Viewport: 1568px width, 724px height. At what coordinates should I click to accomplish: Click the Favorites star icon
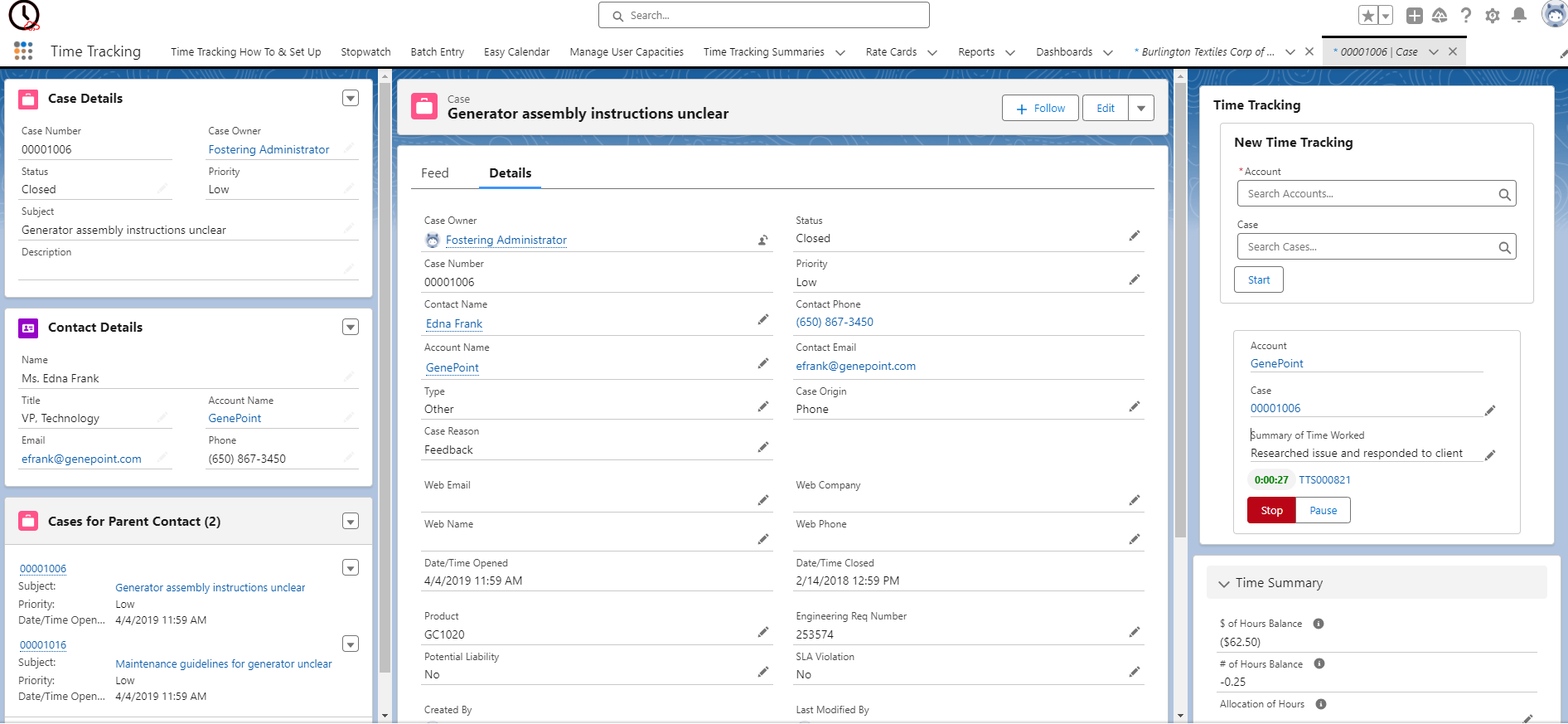[1367, 16]
